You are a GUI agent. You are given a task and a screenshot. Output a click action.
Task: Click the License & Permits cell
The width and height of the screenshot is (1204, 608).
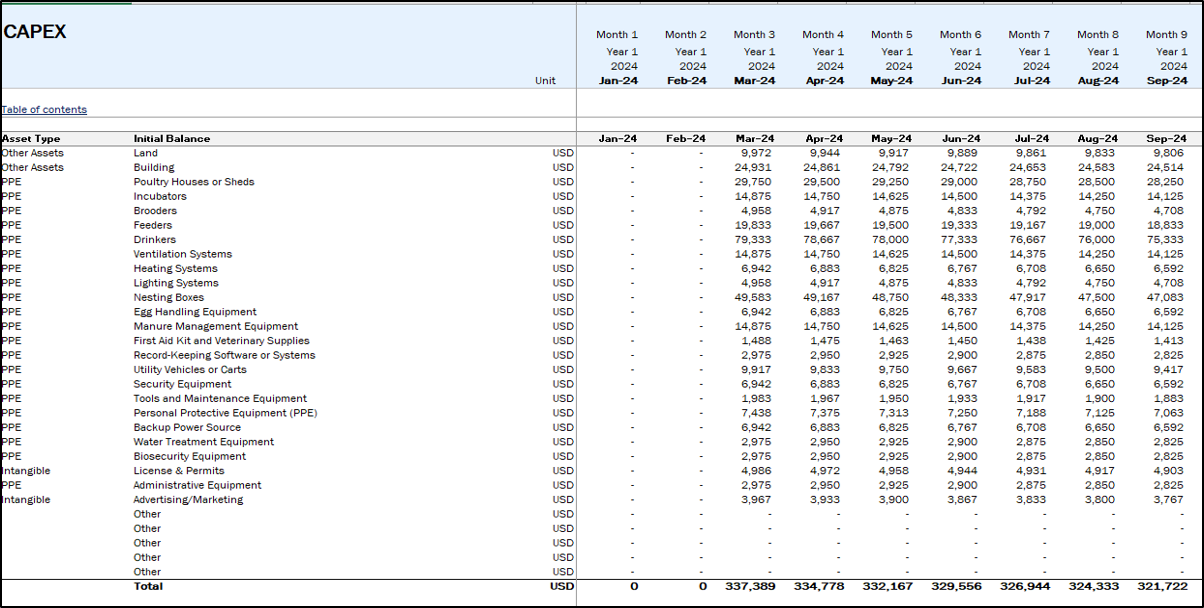tap(179, 471)
